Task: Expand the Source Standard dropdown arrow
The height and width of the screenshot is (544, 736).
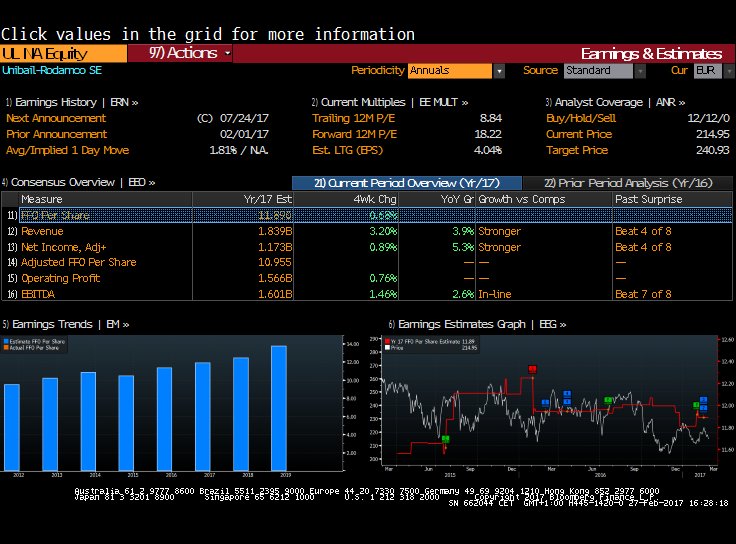Action: 639,71
